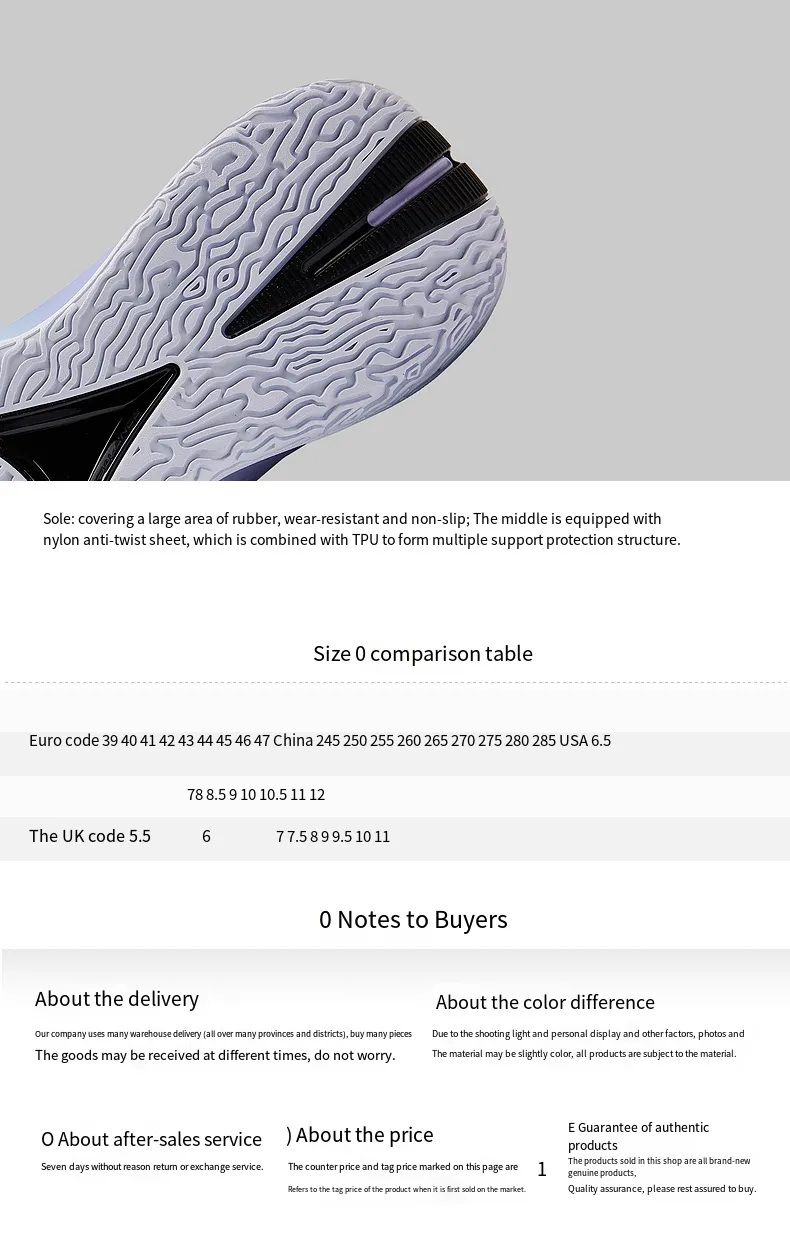Open About the delivery section
Viewport: 790px width, 1242px height.
[117, 999]
